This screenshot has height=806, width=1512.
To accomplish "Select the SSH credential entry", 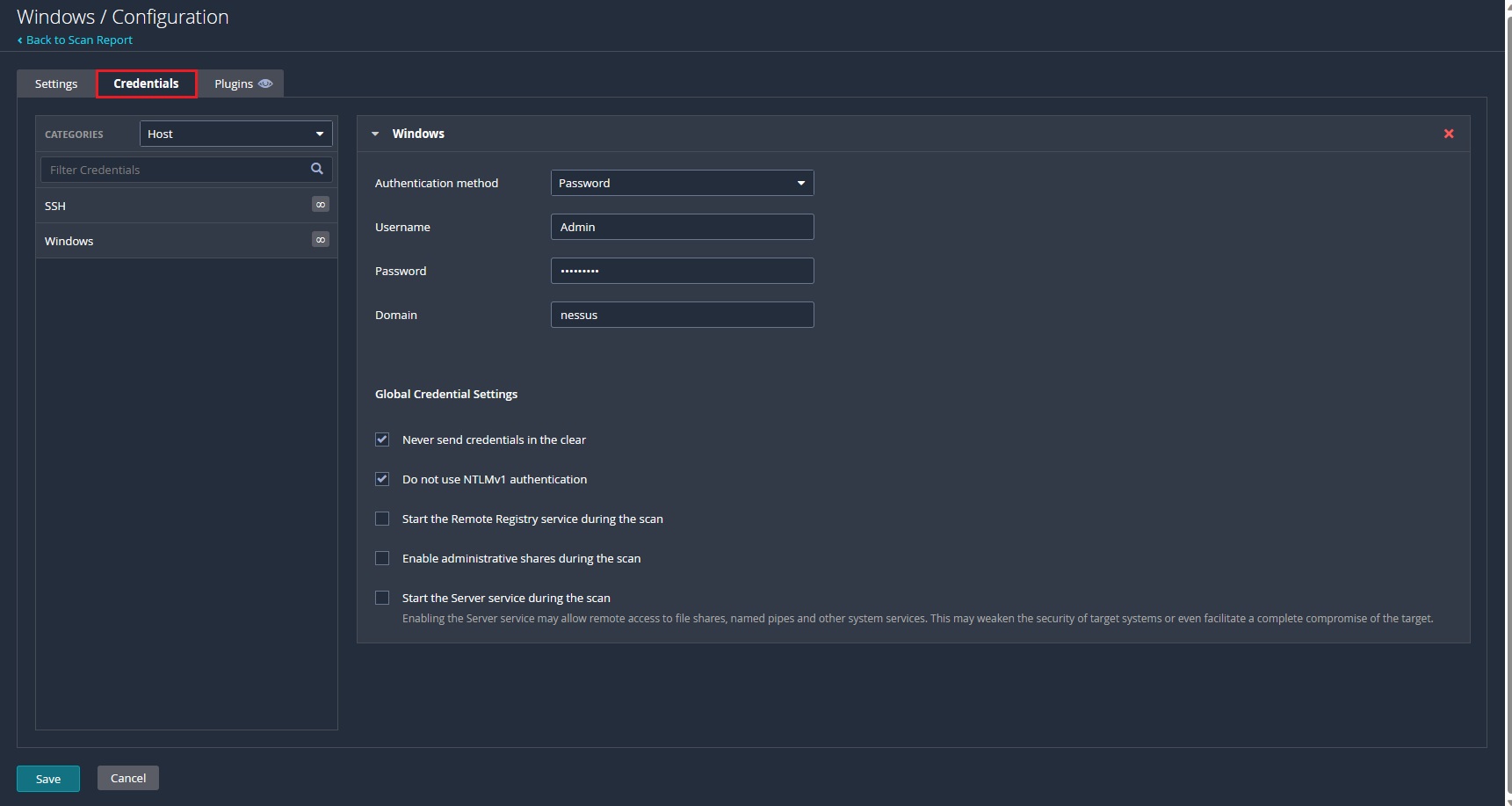I will pyautogui.click(x=132, y=205).
